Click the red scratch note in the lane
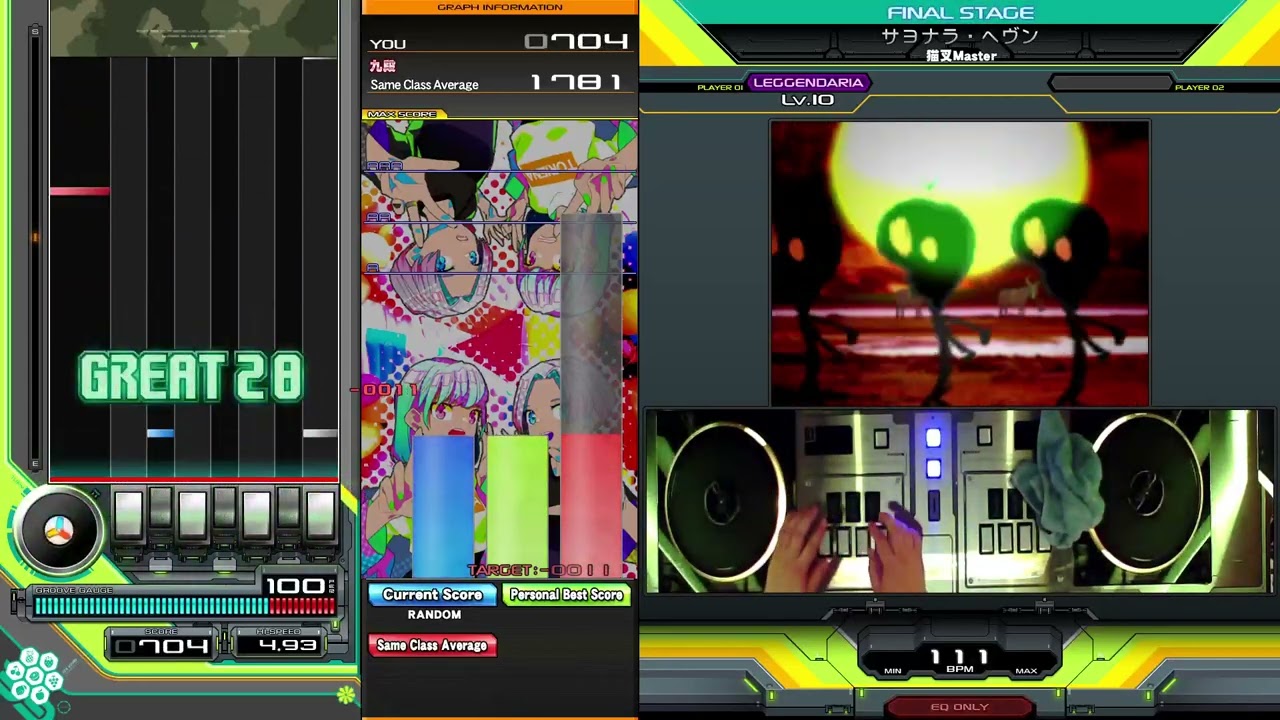This screenshot has height=720, width=1280. coord(80,191)
